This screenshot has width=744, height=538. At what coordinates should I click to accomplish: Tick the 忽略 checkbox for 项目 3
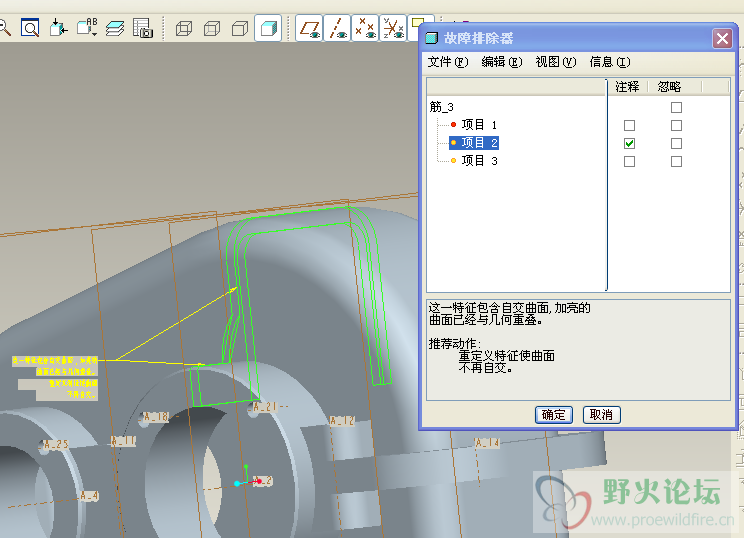click(x=676, y=161)
